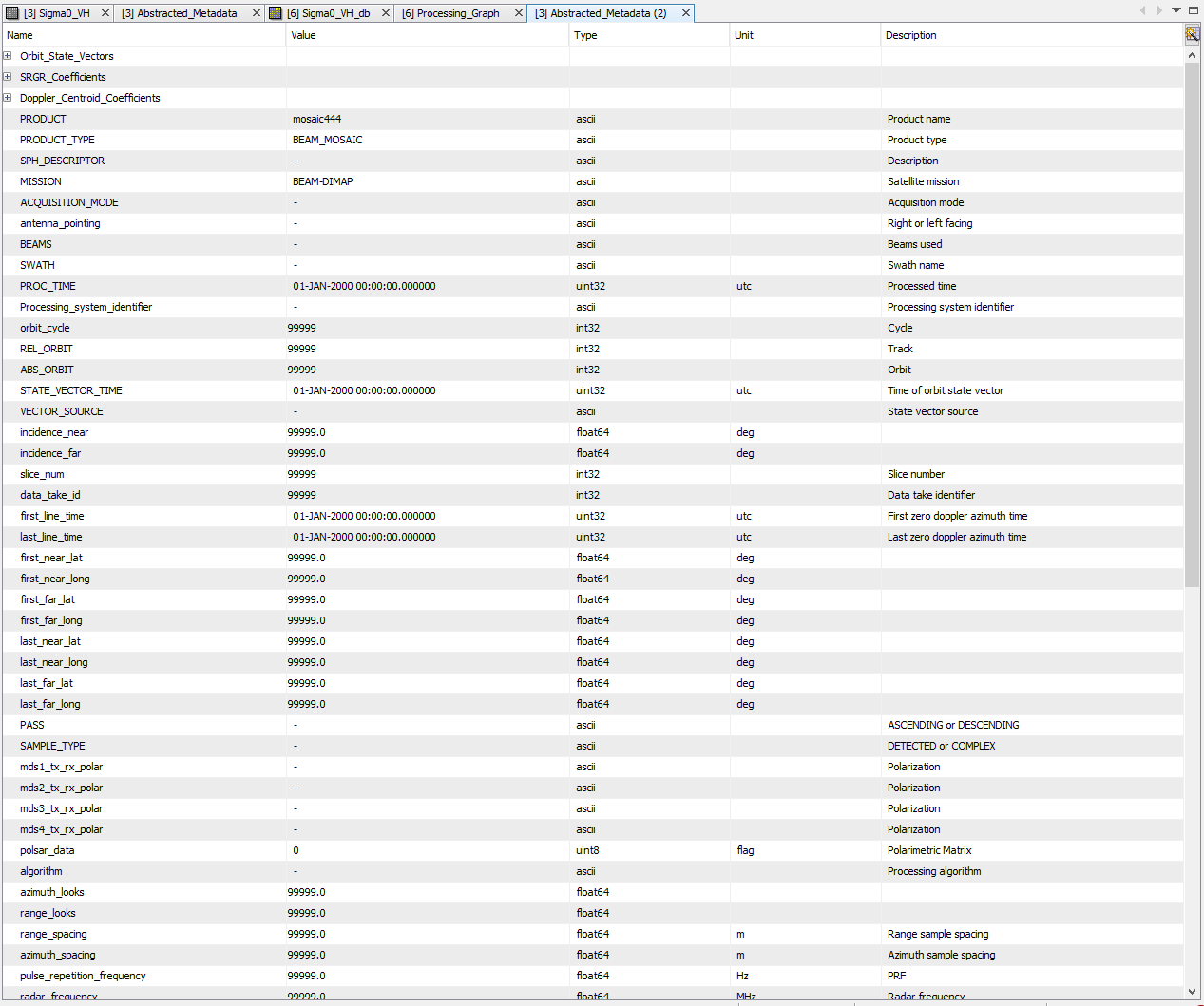Open the document list dropdown arrow
The height and width of the screenshot is (1006, 1204).
coord(1176,10)
